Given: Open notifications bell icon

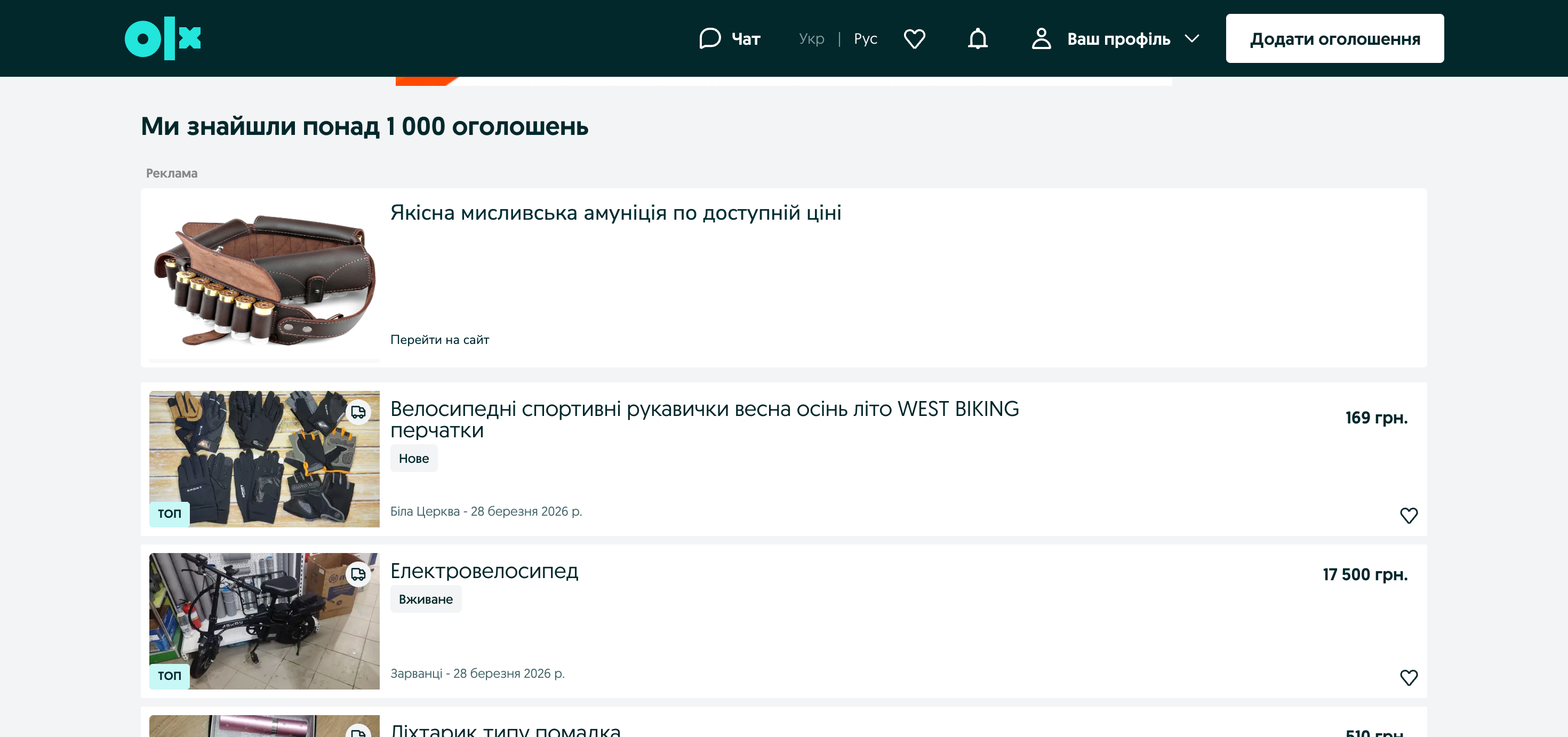Looking at the screenshot, I should pyautogui.click(x=978, y=38).
